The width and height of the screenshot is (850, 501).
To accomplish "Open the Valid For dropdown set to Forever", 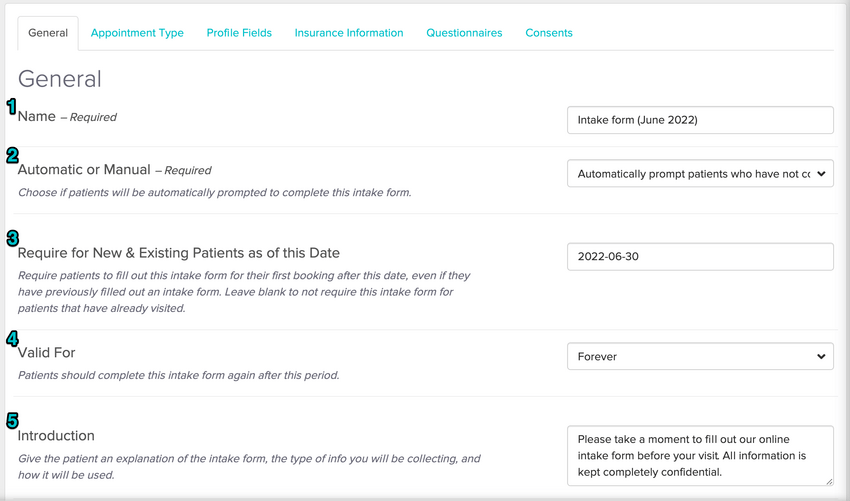I will (699, 356).
